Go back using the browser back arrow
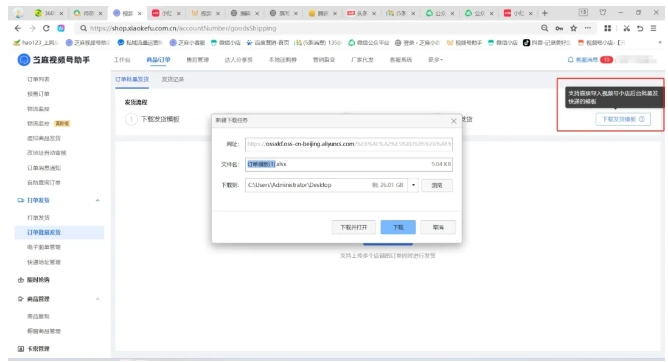 tap(17, 28)
